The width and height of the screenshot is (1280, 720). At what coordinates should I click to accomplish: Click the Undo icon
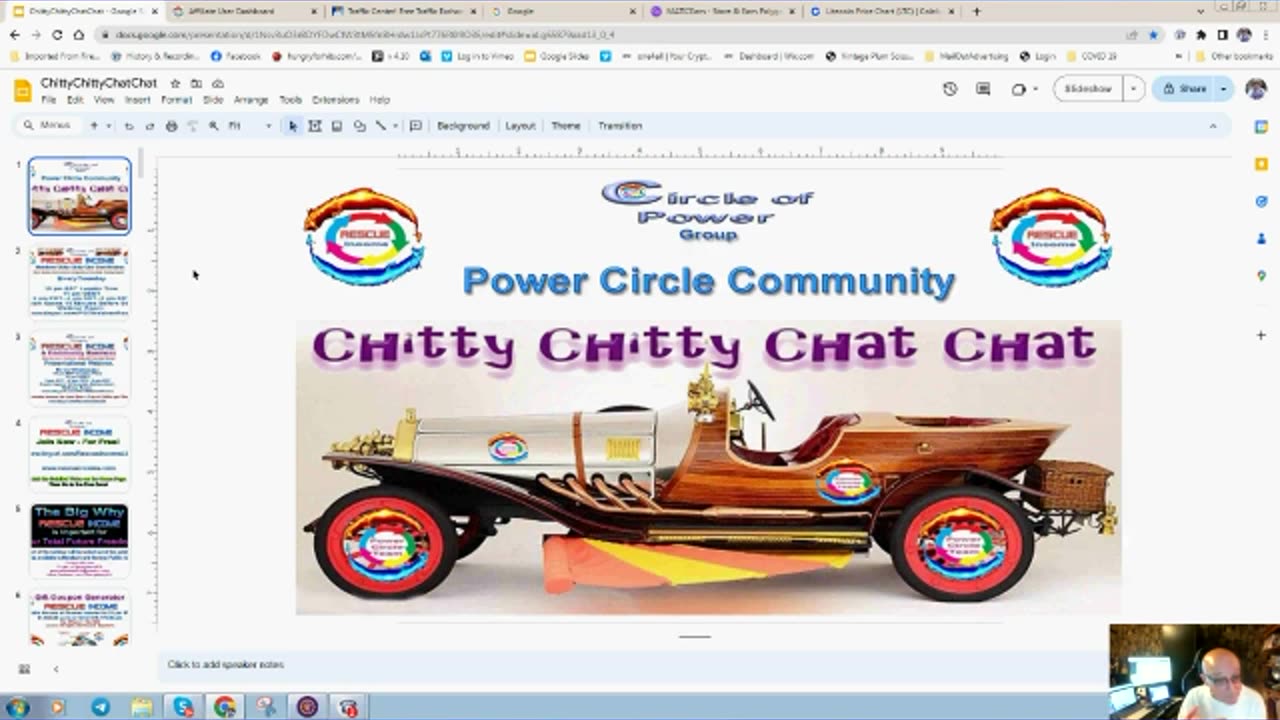pos(128,126)
